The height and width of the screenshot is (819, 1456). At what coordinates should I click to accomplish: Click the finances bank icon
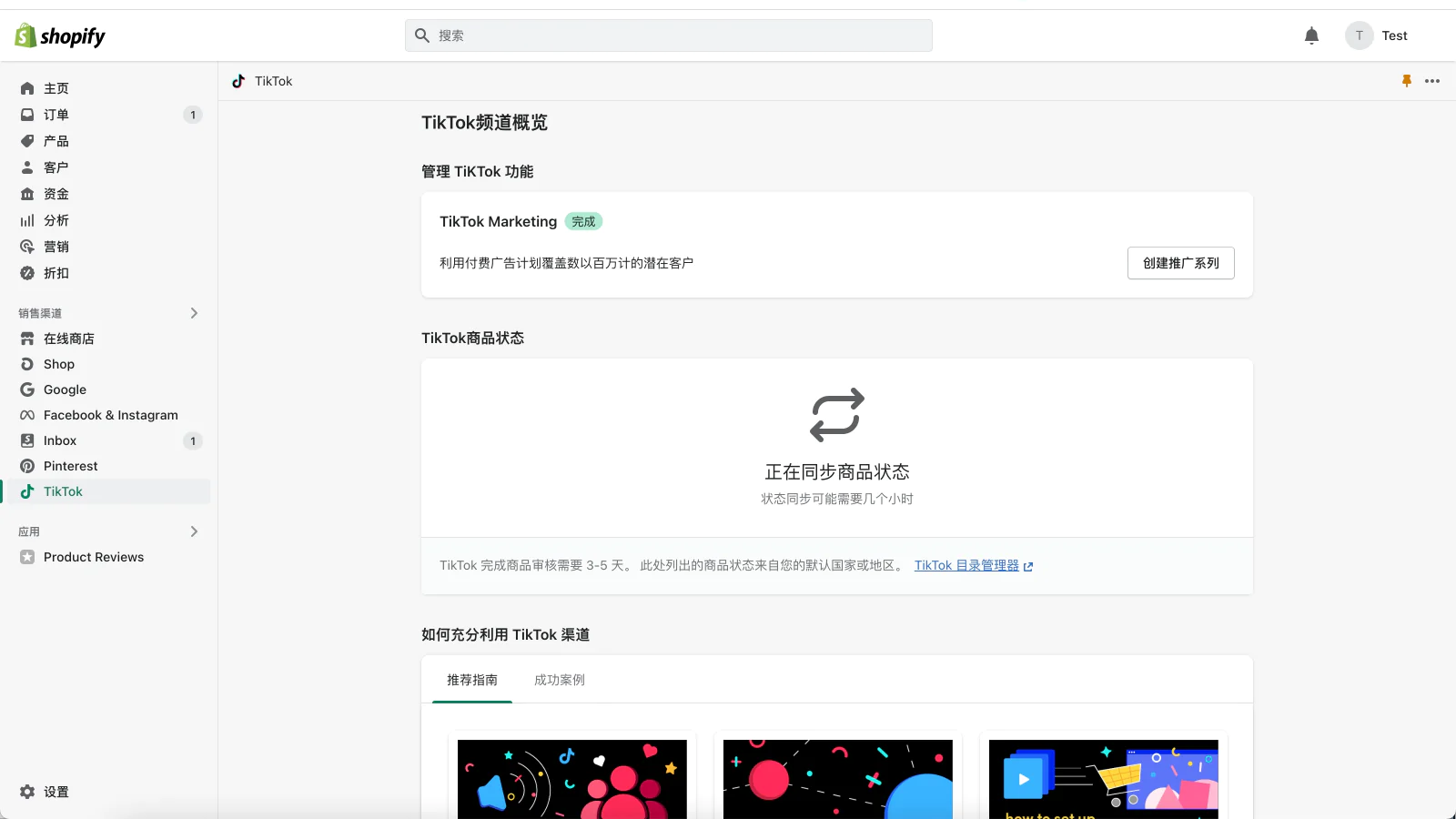coord(27,194)
